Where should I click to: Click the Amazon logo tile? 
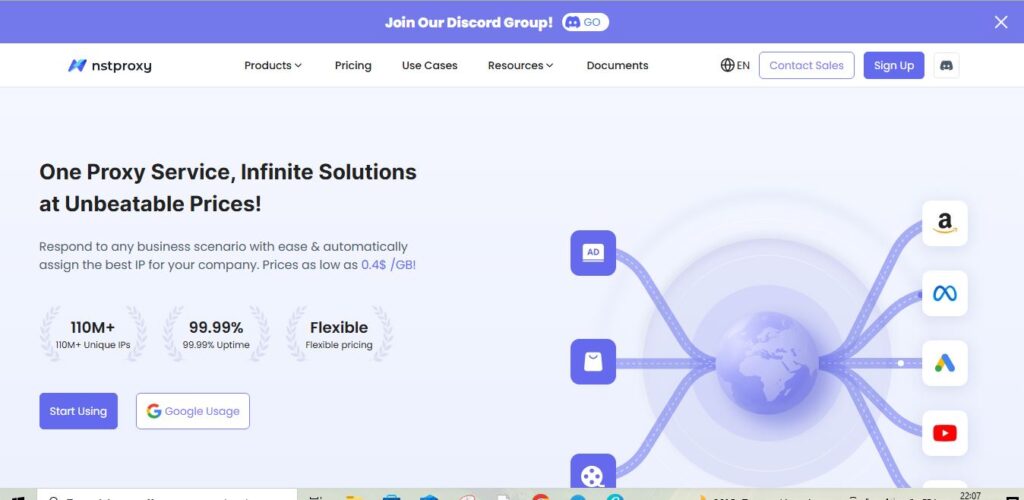click(x=944, y=223)
